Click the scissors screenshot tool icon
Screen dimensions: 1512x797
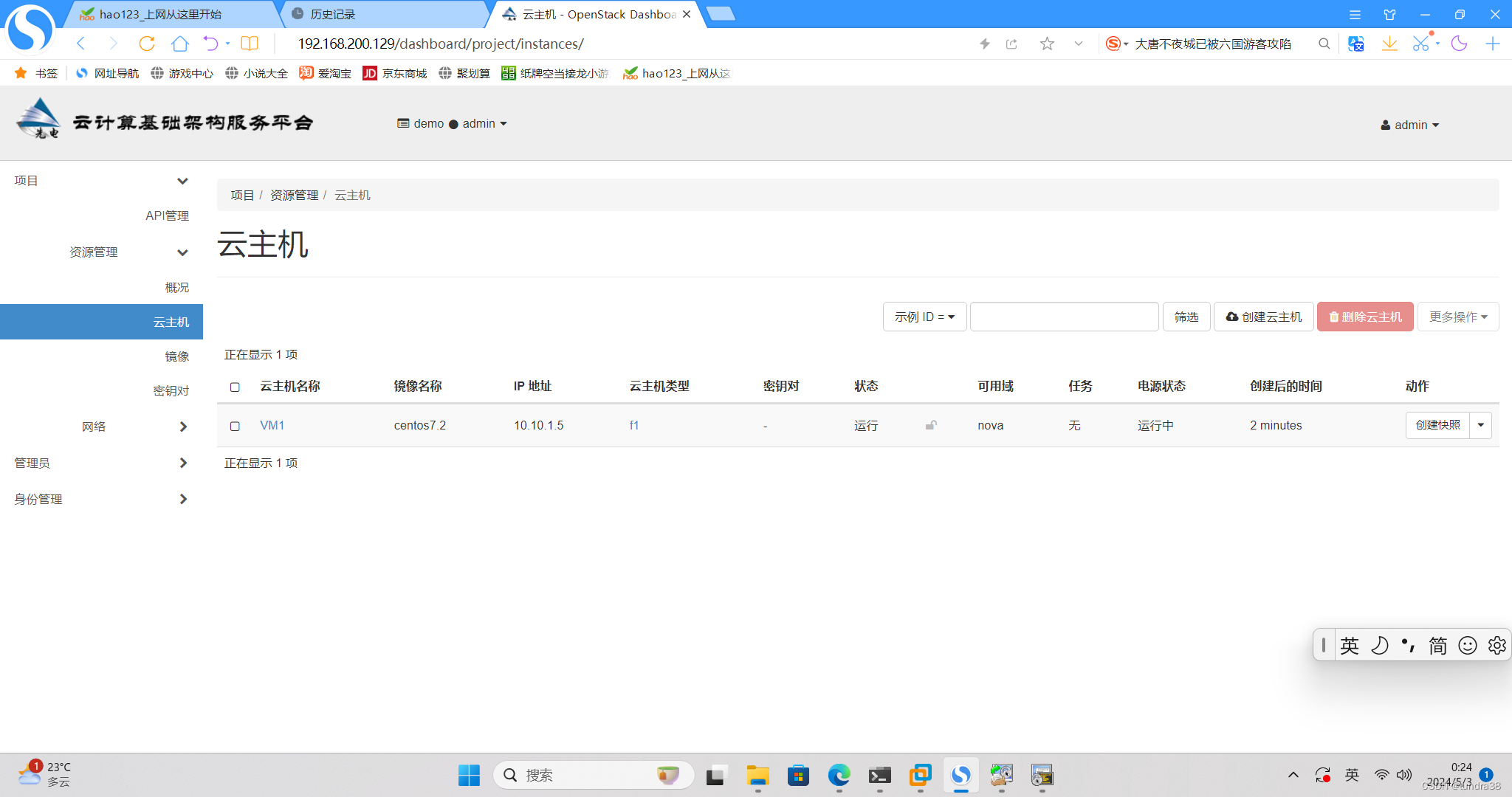pyautogui.click(x=1421, y=44)
